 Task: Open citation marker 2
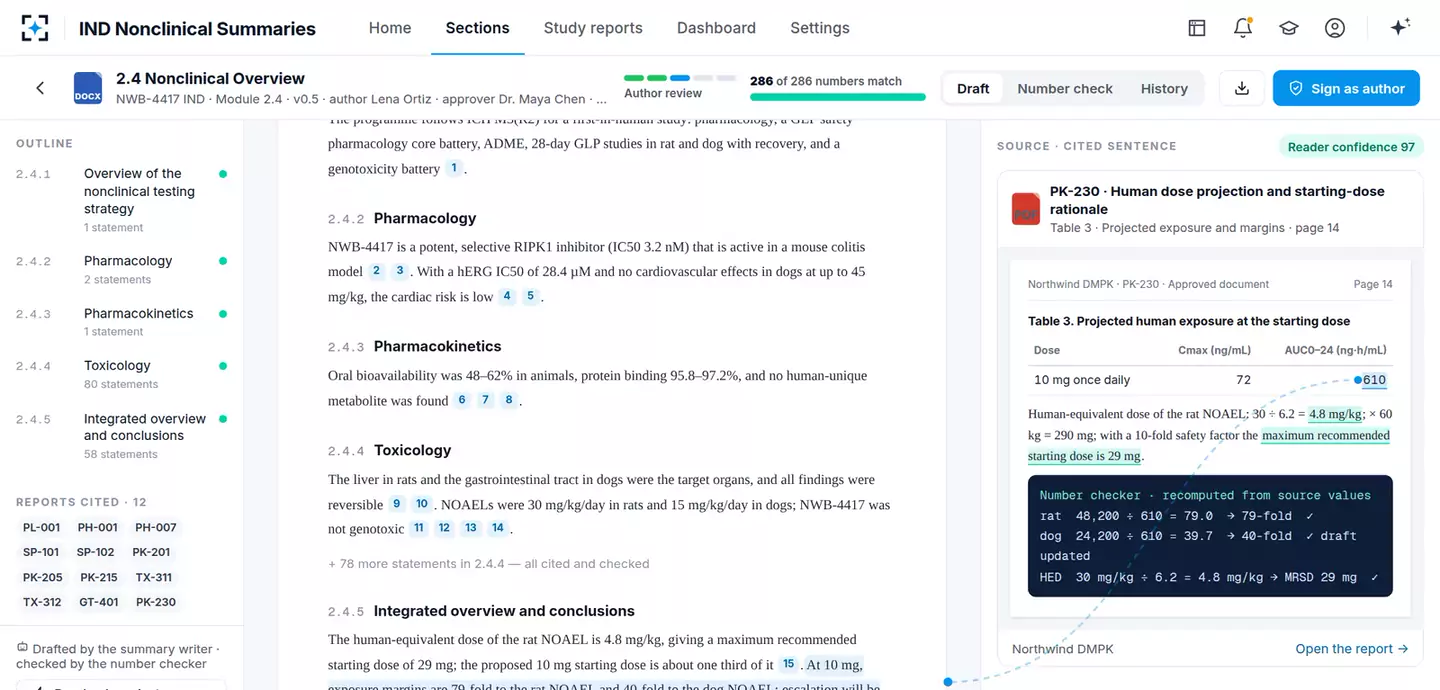coord(377,271)
